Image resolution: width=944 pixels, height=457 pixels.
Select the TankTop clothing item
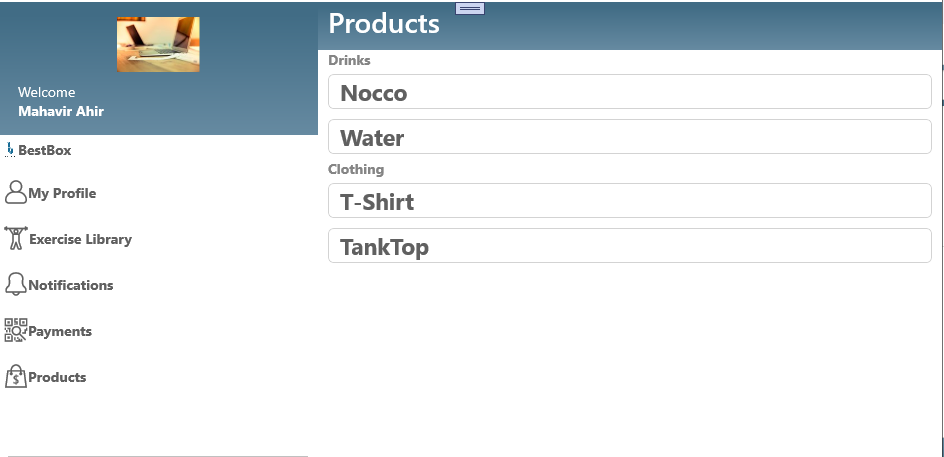[629, 246]
